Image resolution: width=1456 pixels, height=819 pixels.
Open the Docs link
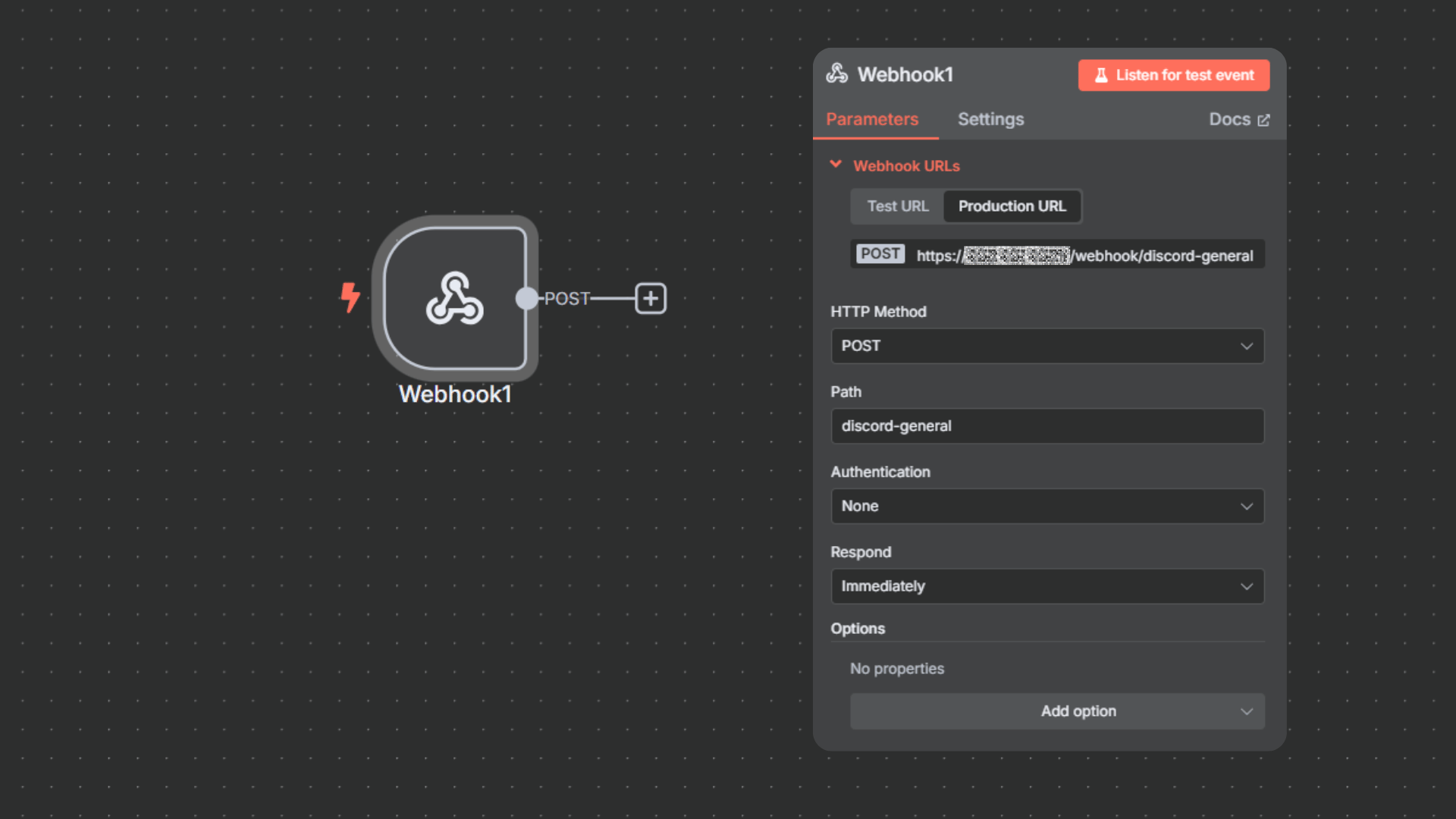click(x=1230, y=119)
